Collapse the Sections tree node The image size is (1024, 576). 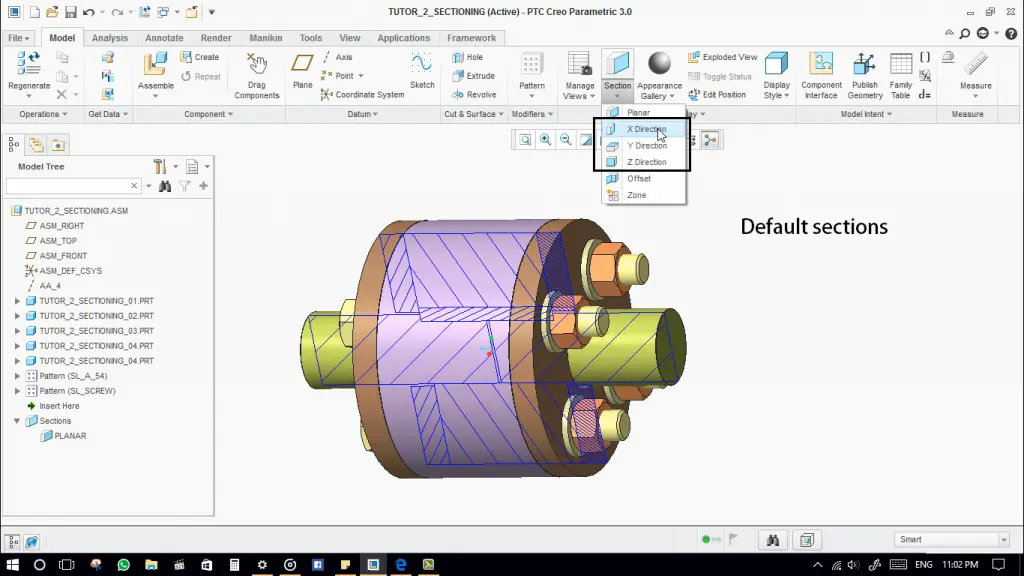(x=17, y=421)
